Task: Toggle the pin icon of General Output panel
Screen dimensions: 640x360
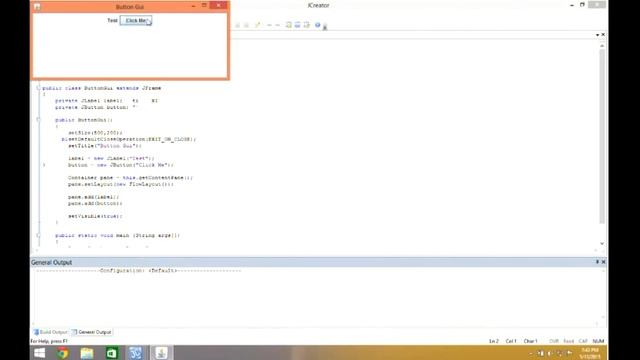Action: (597, 262)
